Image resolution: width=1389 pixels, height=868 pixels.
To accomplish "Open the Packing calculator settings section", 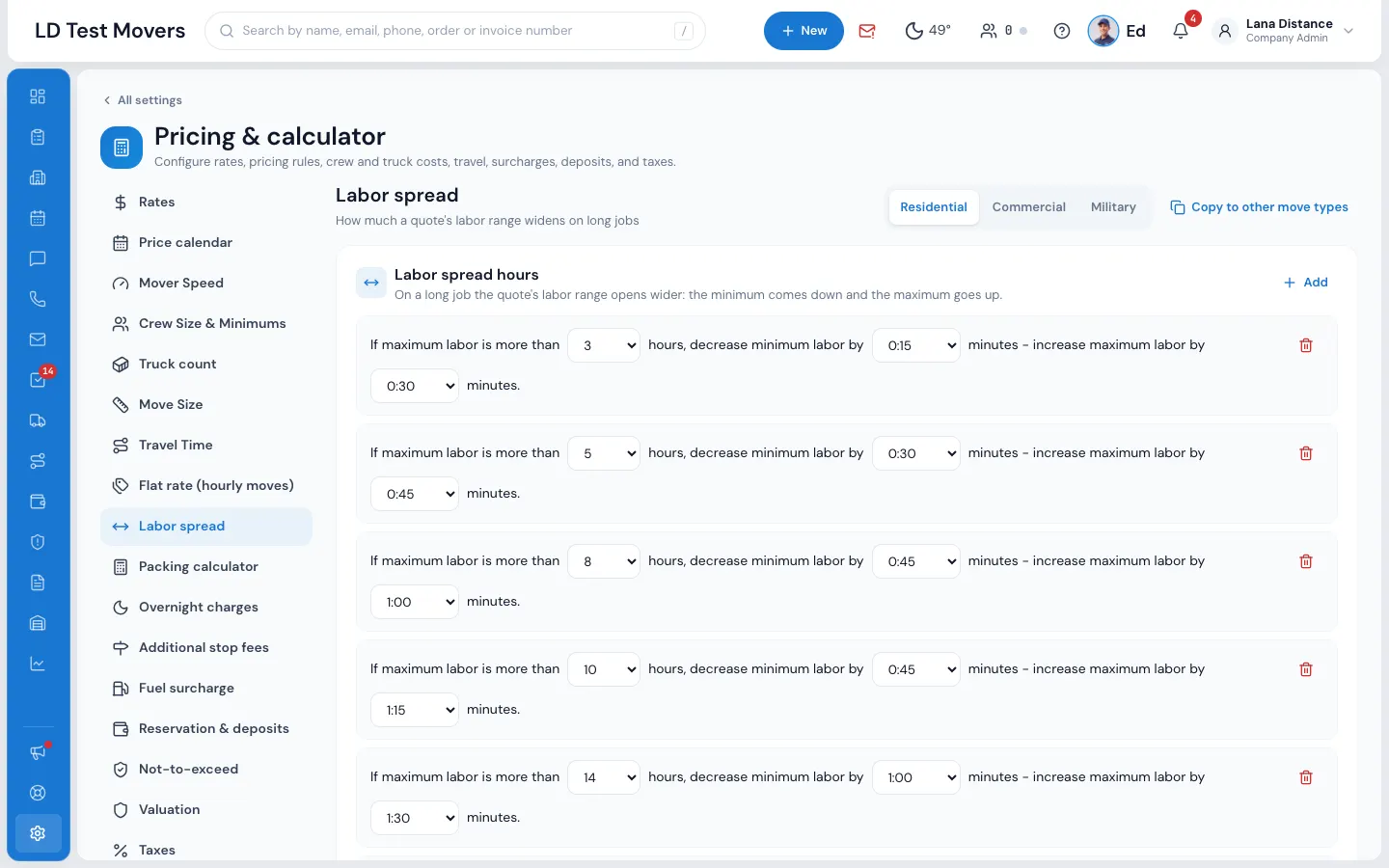I will pos(206,567).
